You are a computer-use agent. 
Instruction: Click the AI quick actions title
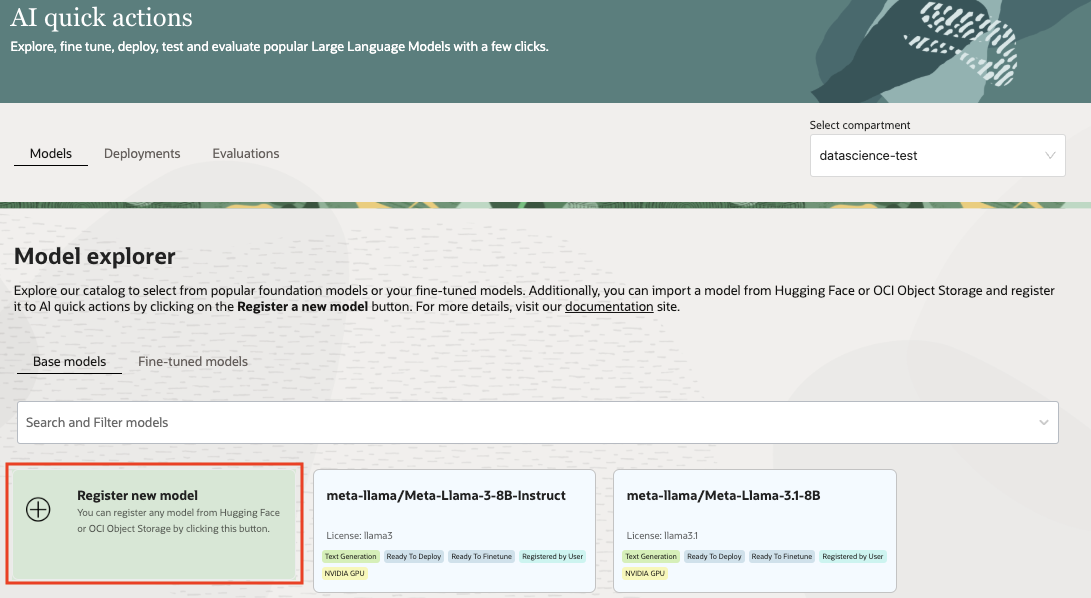102,17
